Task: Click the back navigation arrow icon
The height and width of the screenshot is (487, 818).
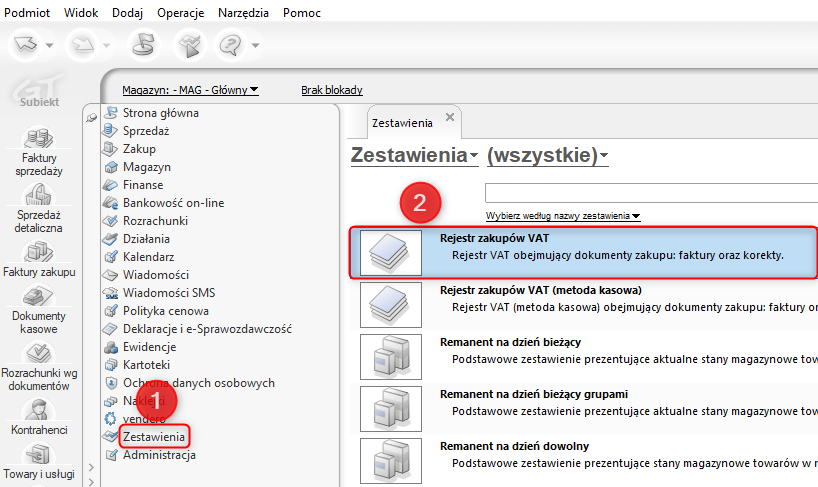Action: click(x=25, y=45)
